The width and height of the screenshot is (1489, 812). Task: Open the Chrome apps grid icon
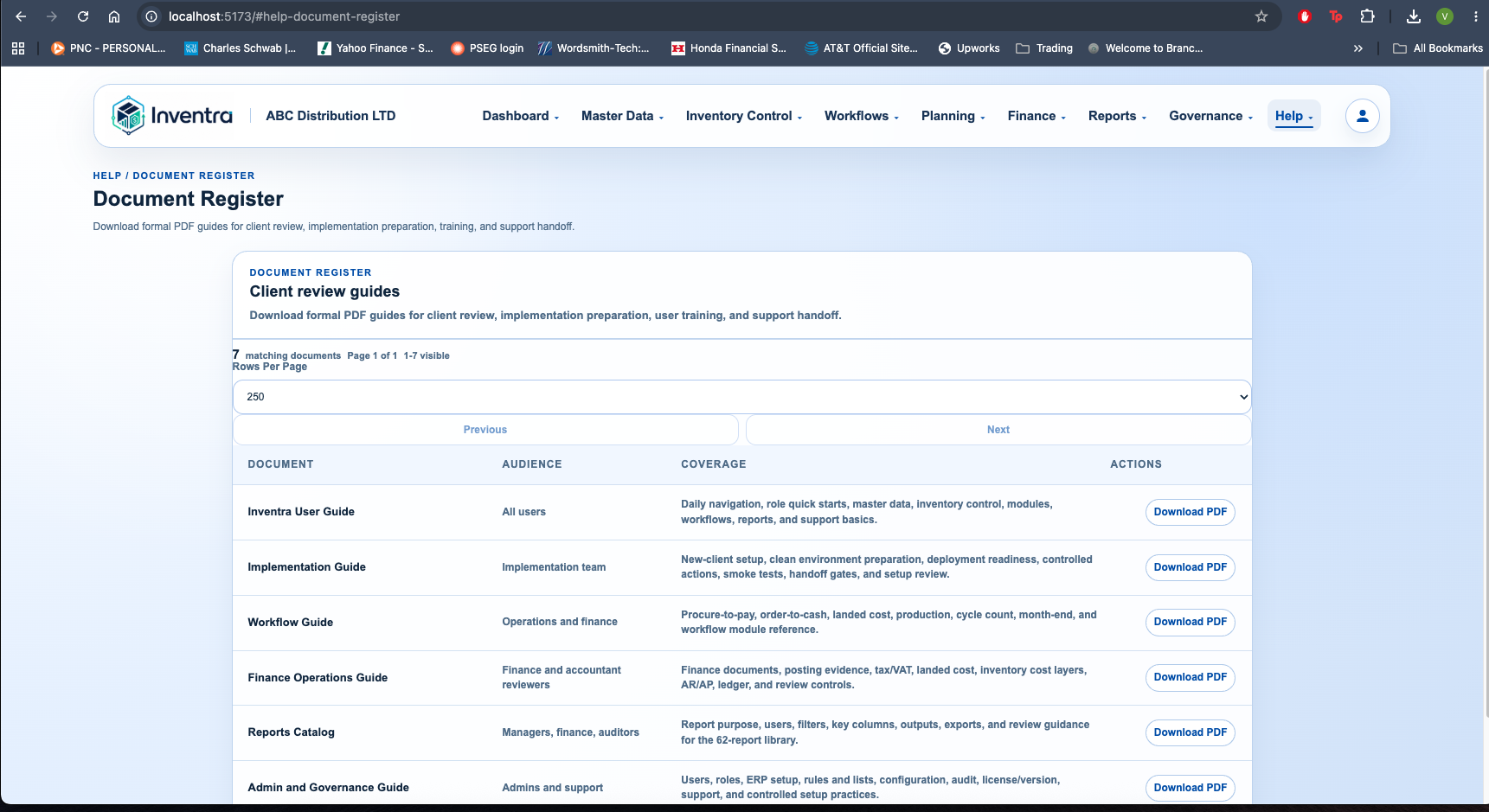click(x=18, y=48)
